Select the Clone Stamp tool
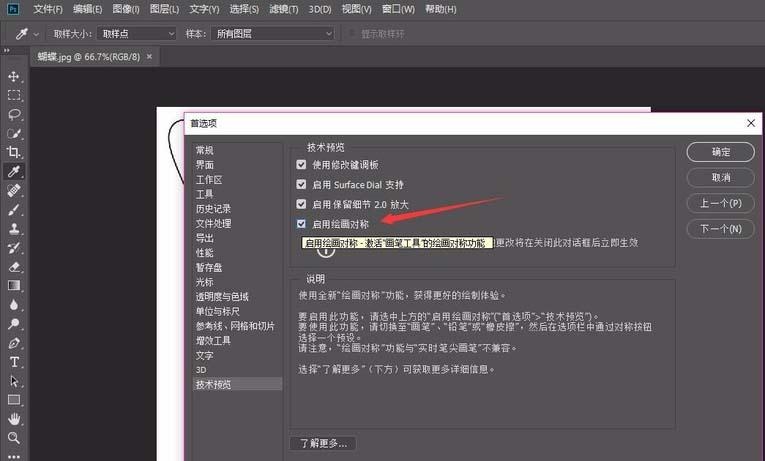Screen dimensions: 765x461 click(x=14, y=228)
